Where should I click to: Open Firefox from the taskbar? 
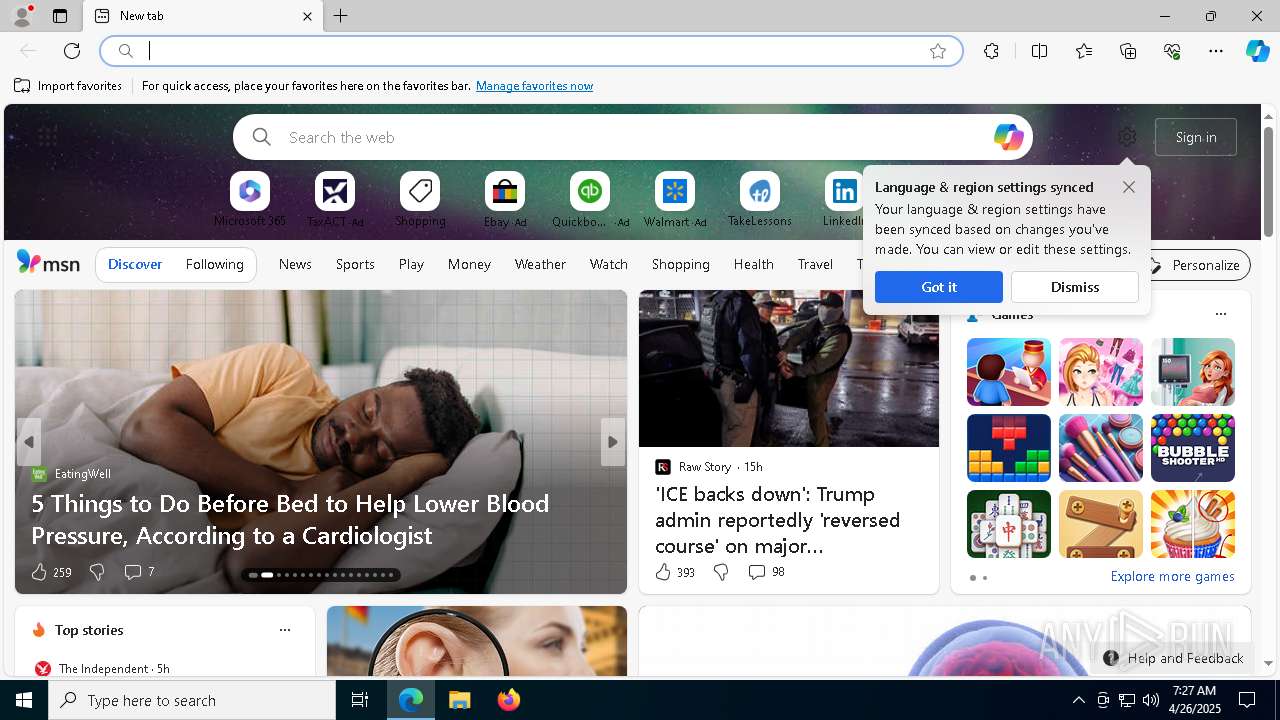[x=509, y=700]
